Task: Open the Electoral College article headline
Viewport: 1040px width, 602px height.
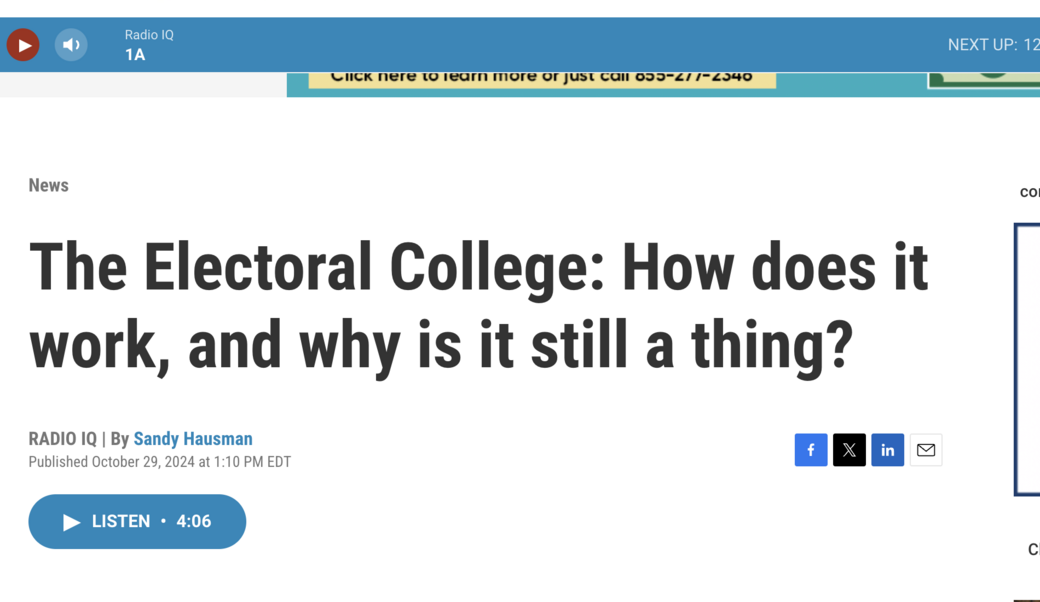Action: [x=479, y=303]
